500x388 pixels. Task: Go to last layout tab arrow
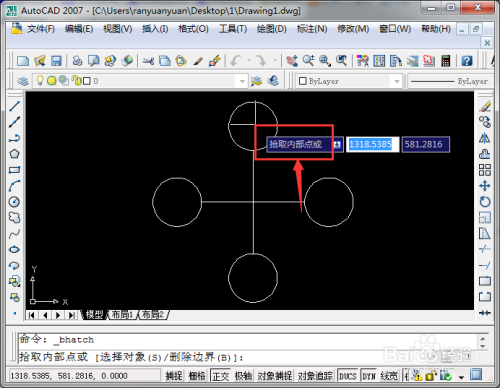(x=71, y=315)
